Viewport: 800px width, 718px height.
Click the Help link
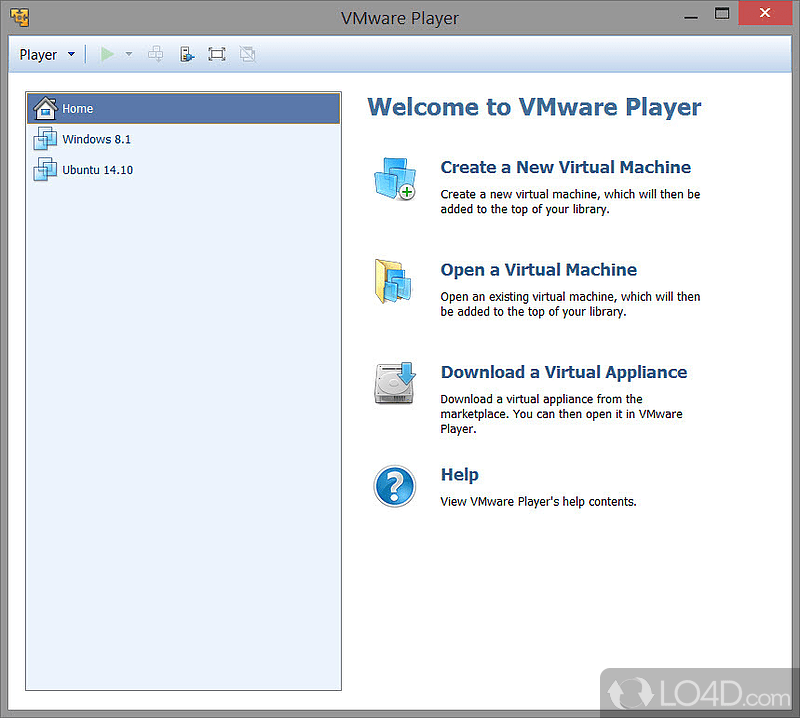pos(459,475)
